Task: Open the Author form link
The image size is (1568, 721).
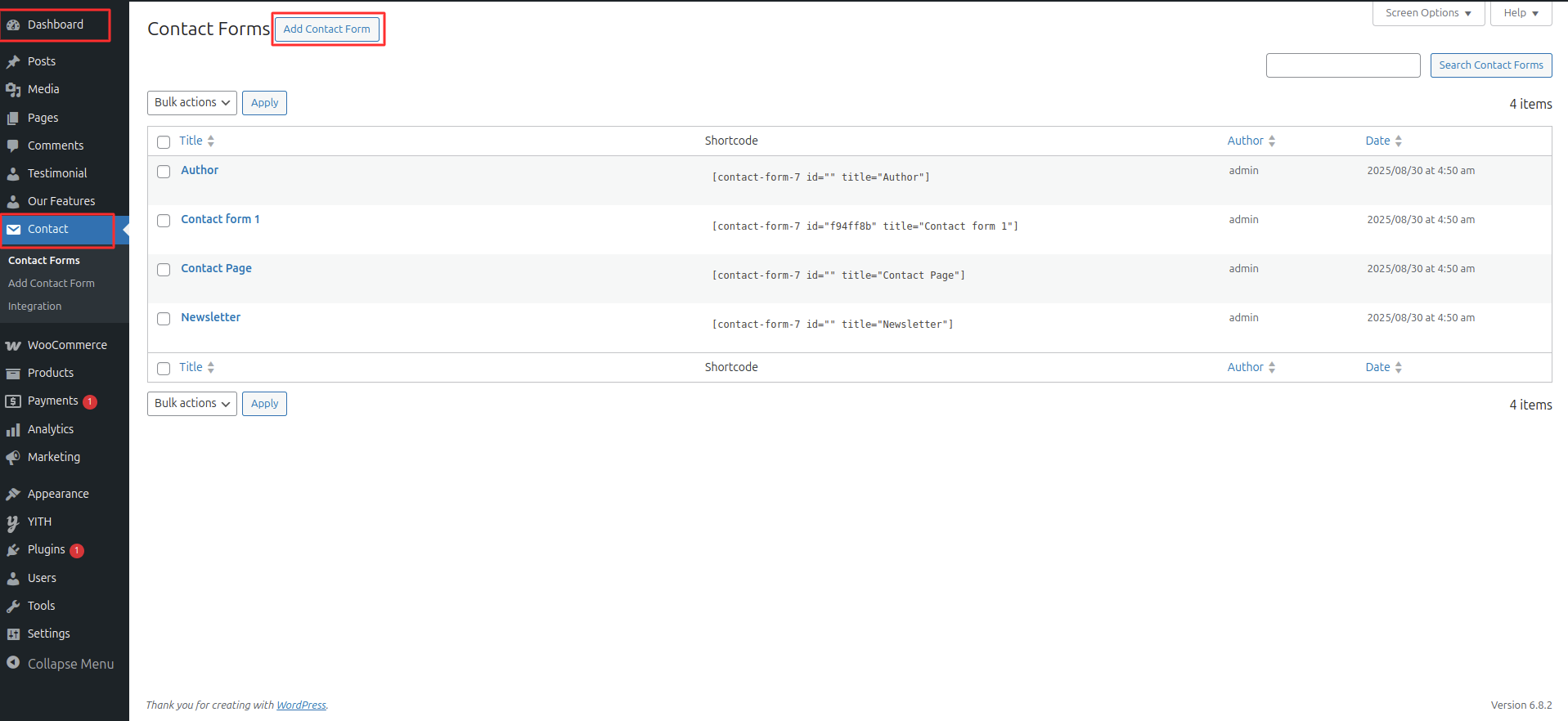Action: 200,170
